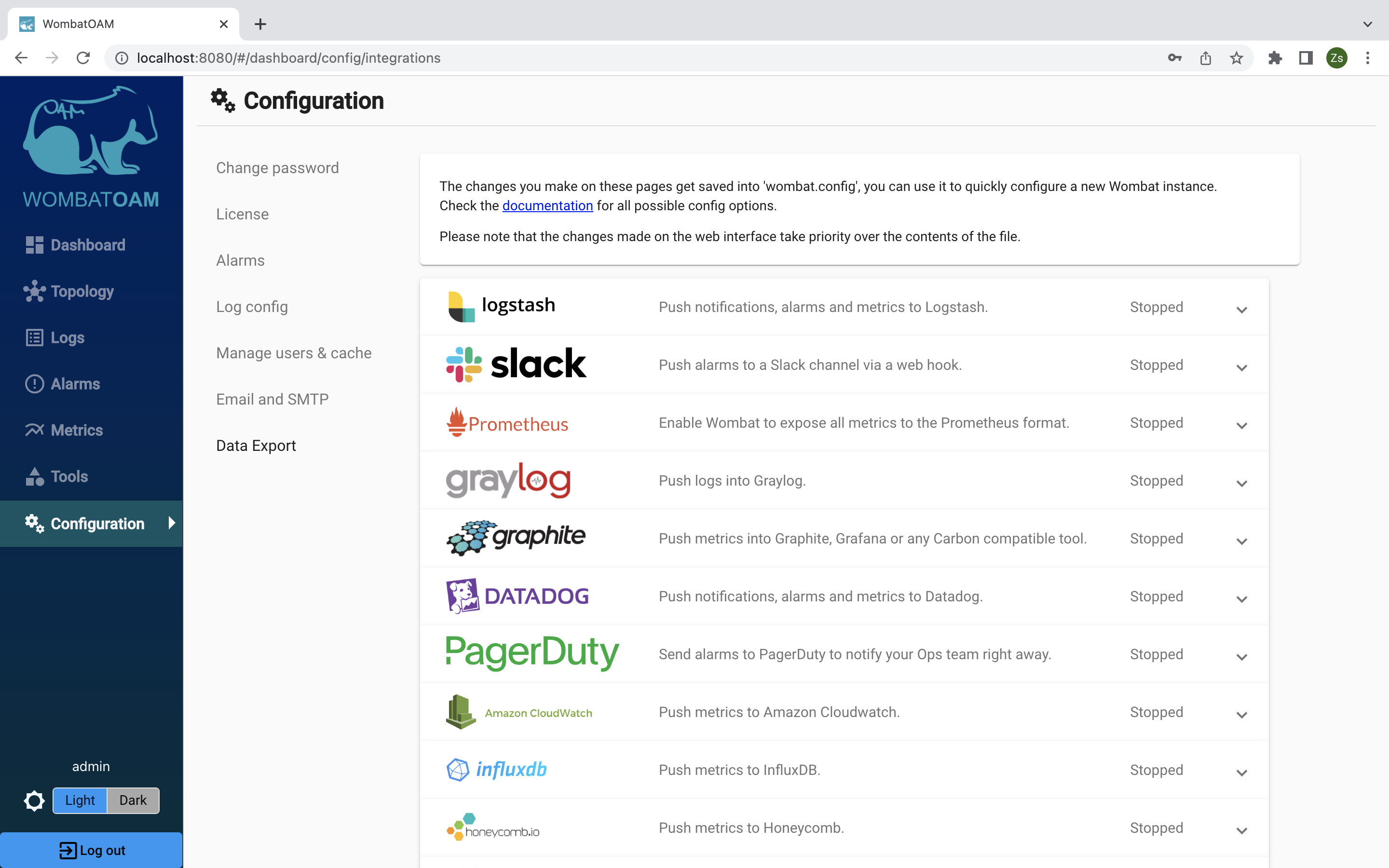The width and height of the screenshot is (1389, 868).
Task: Click the Stopped status for Datadog
Action: (1157, 596)
